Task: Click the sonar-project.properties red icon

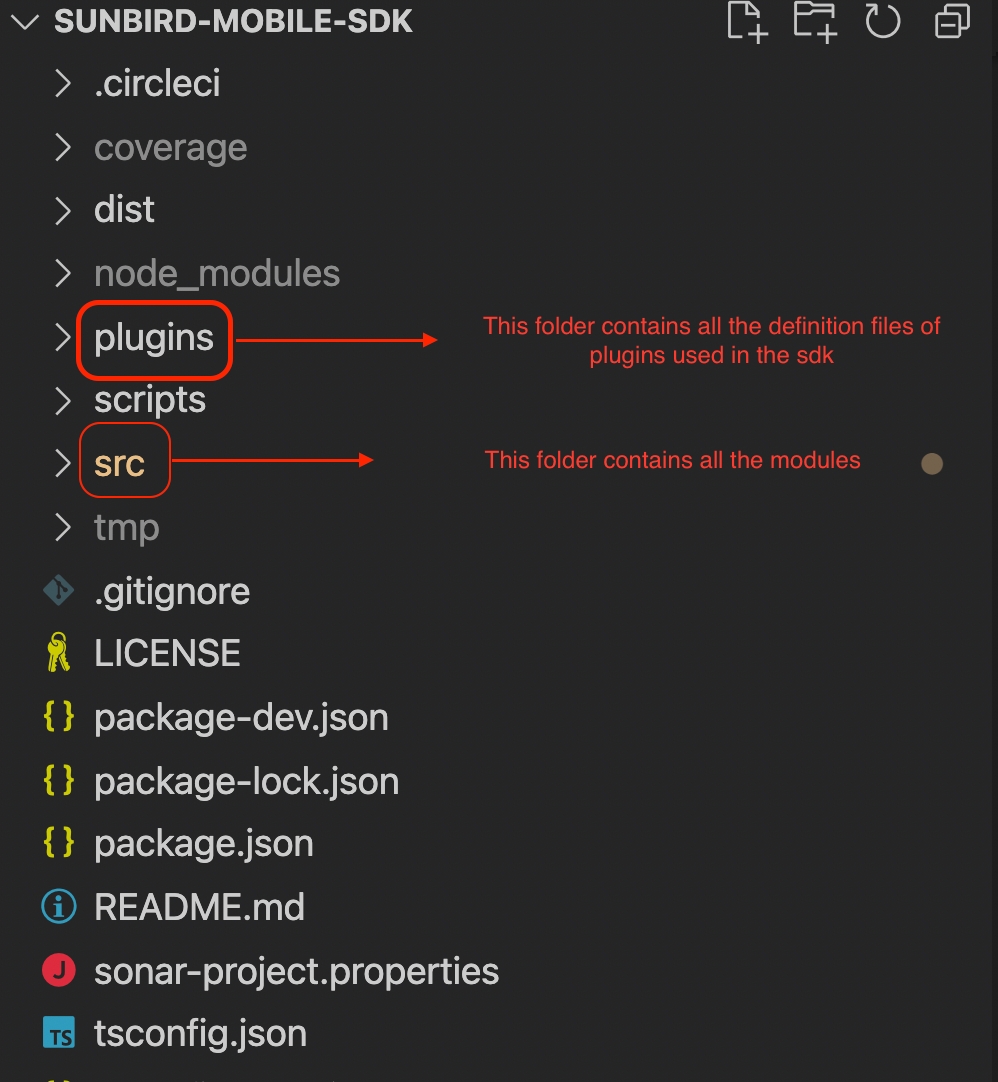Action: click(59, 970)
